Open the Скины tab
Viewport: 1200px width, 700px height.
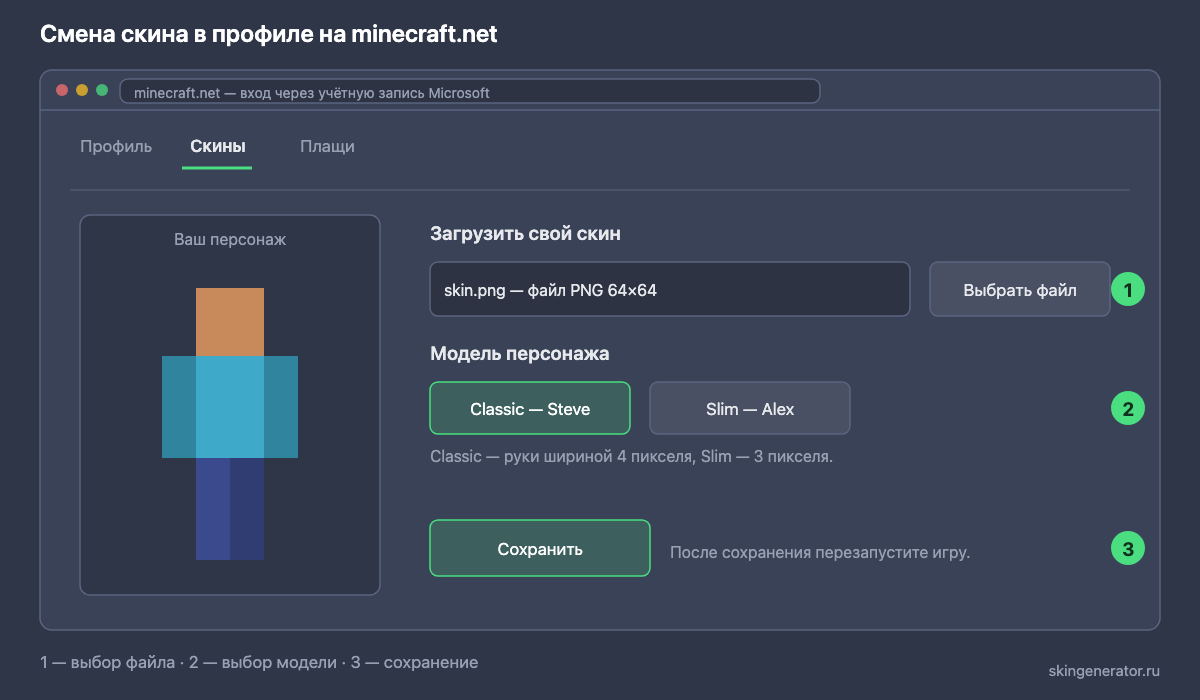217,146
